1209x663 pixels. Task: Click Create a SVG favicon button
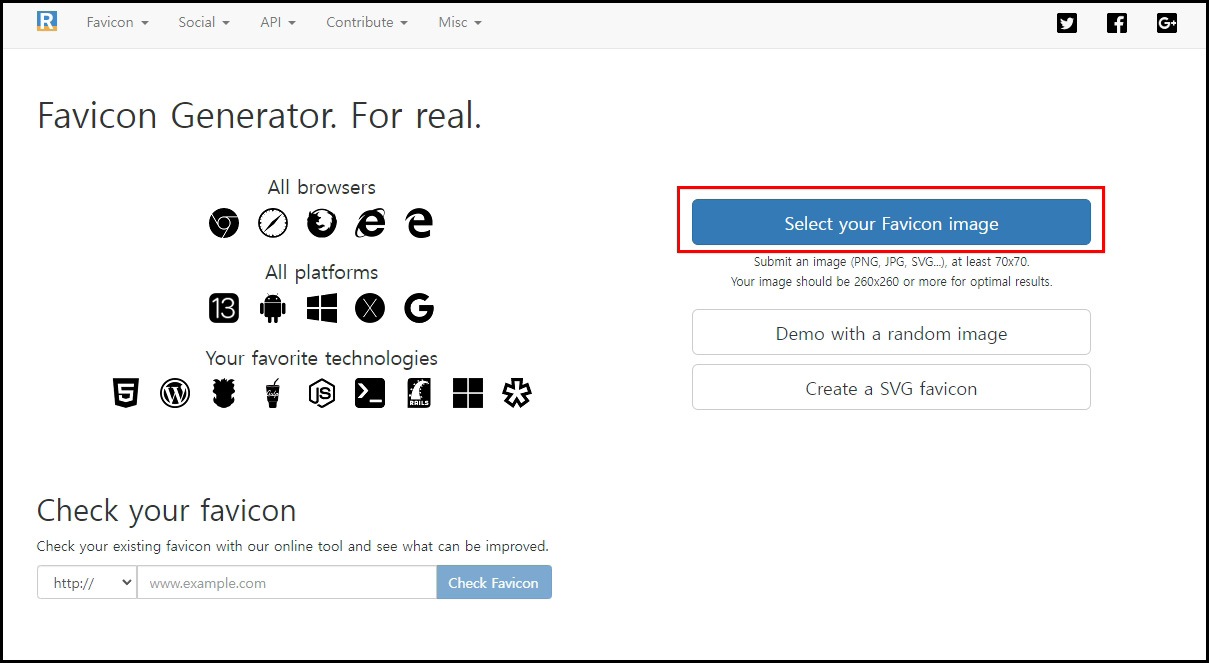[891, 387]
